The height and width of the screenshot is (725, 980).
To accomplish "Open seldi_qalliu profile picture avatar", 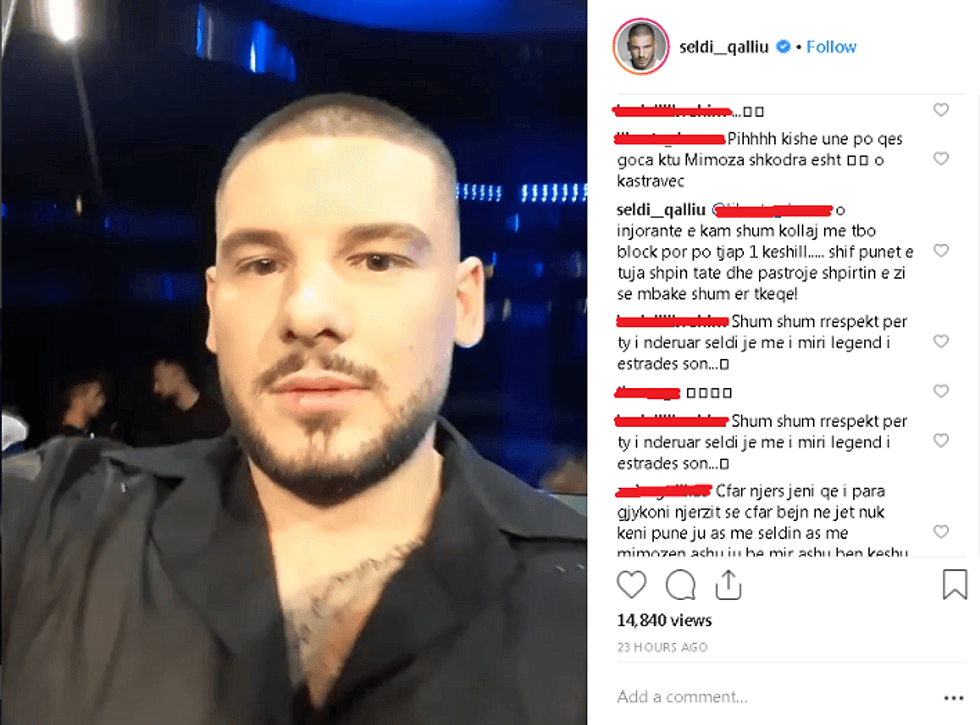I will pyautogui.click(x=641, y=47).
